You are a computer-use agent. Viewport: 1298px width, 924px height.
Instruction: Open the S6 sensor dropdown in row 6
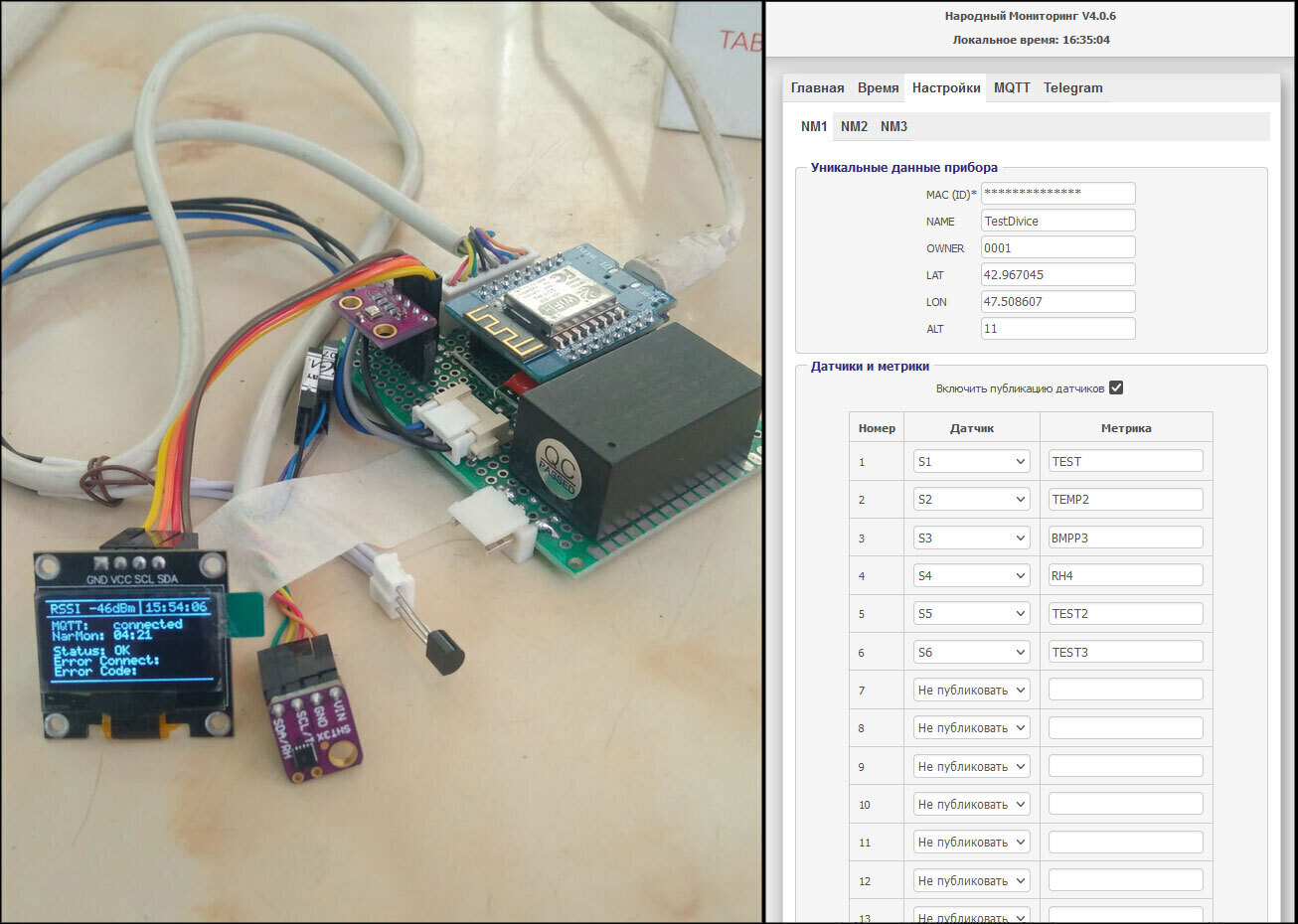pyautogui.click(x=971, y=652)
